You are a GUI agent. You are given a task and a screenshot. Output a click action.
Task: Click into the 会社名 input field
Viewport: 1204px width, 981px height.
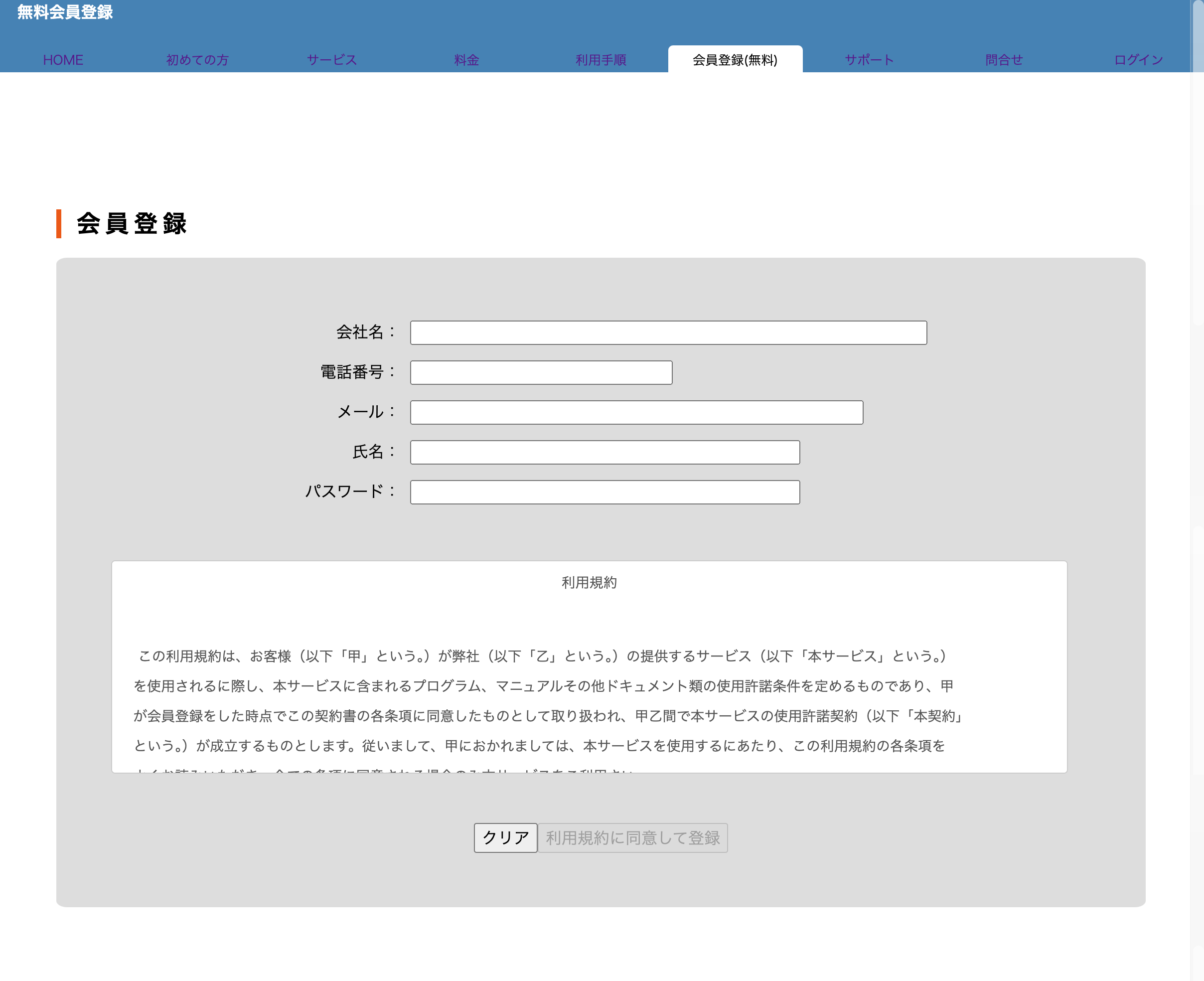pyautogui.click(x=668, y=333)
